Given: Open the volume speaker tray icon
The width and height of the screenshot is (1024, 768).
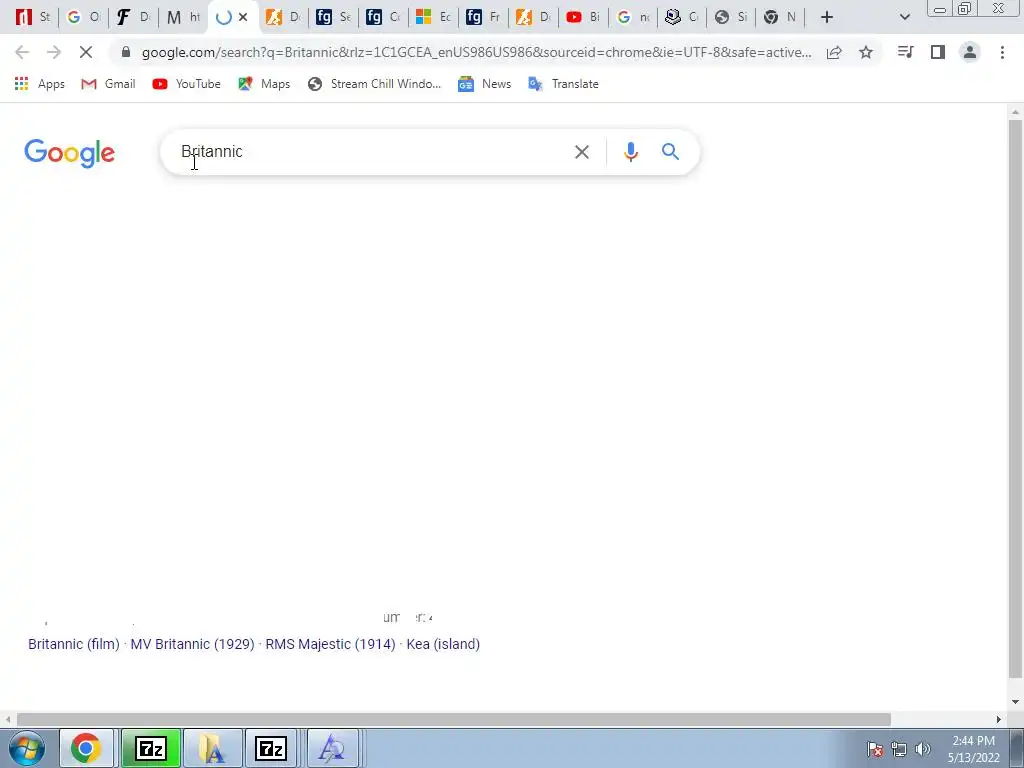Looking at the screenshot, I should pos(922,749).
